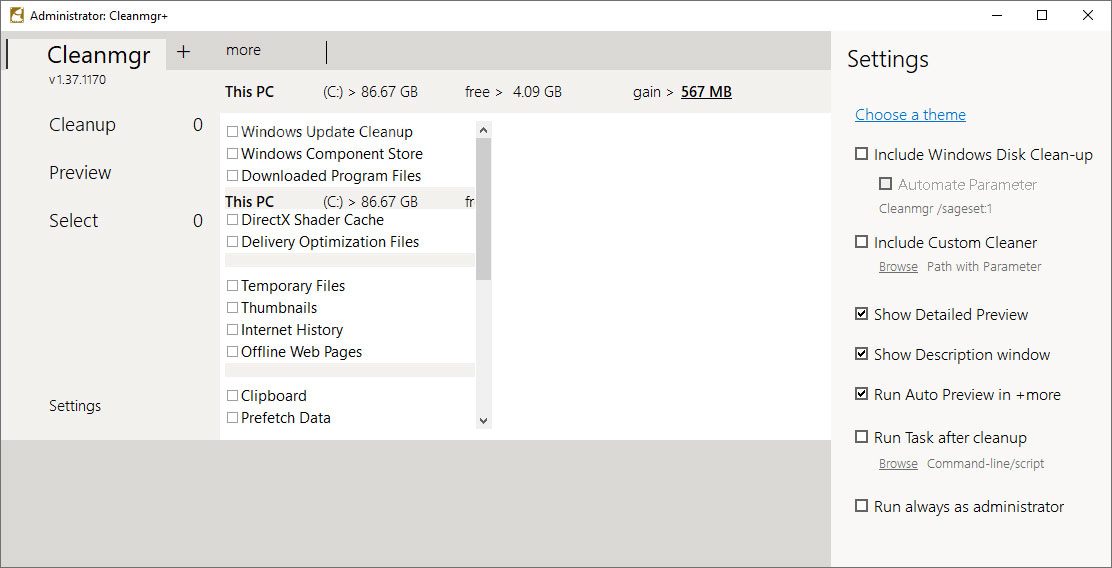Uncheck Show Description window
Image resolution: width=1112 pixels, height=568 pixels.
pyautogui.click(x=861, y=354)
